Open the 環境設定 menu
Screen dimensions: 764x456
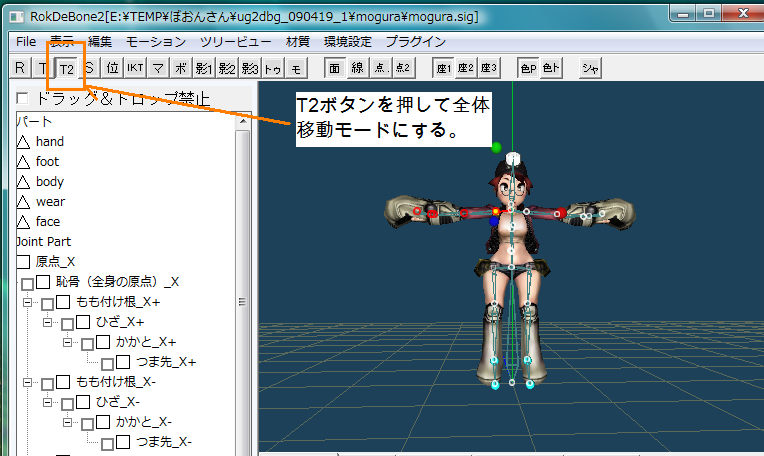(347, 42)
